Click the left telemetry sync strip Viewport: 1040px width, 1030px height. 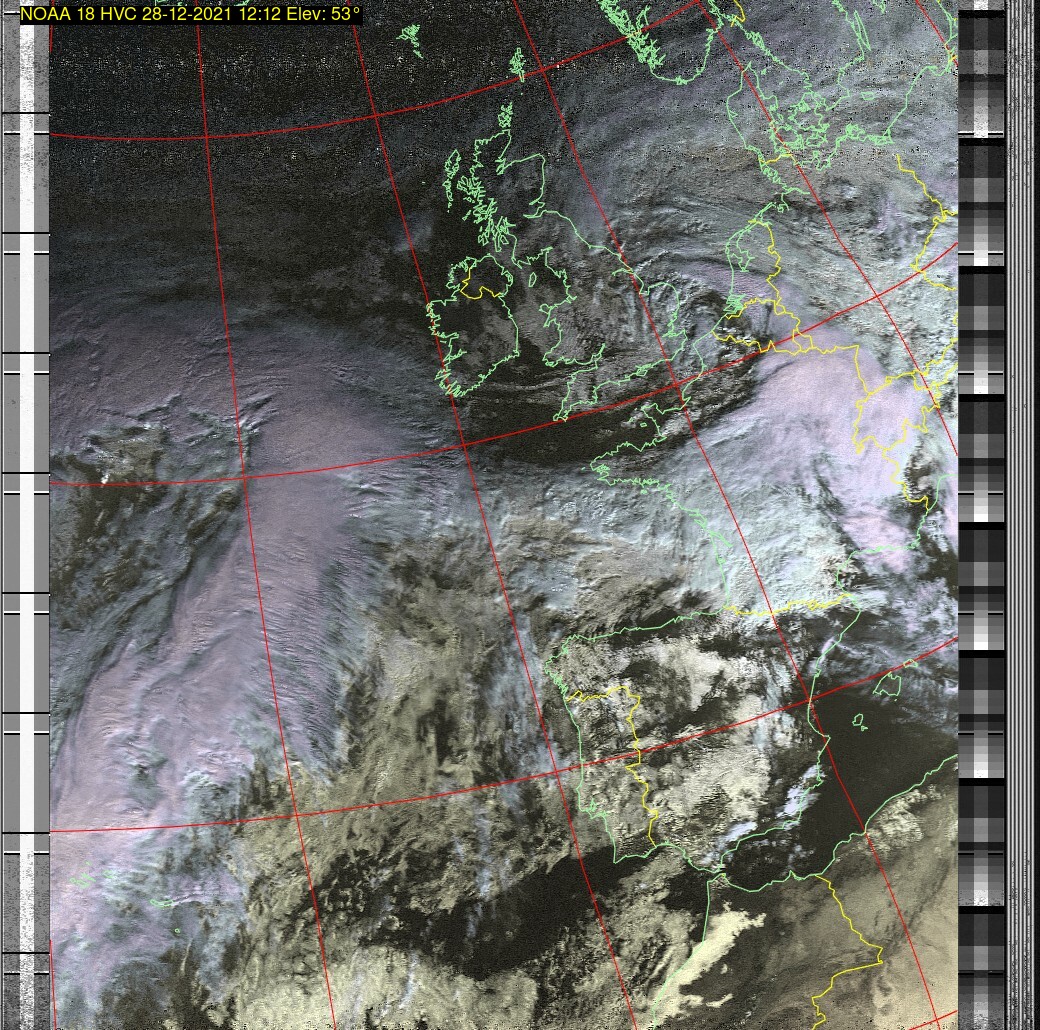click(25, 500)
